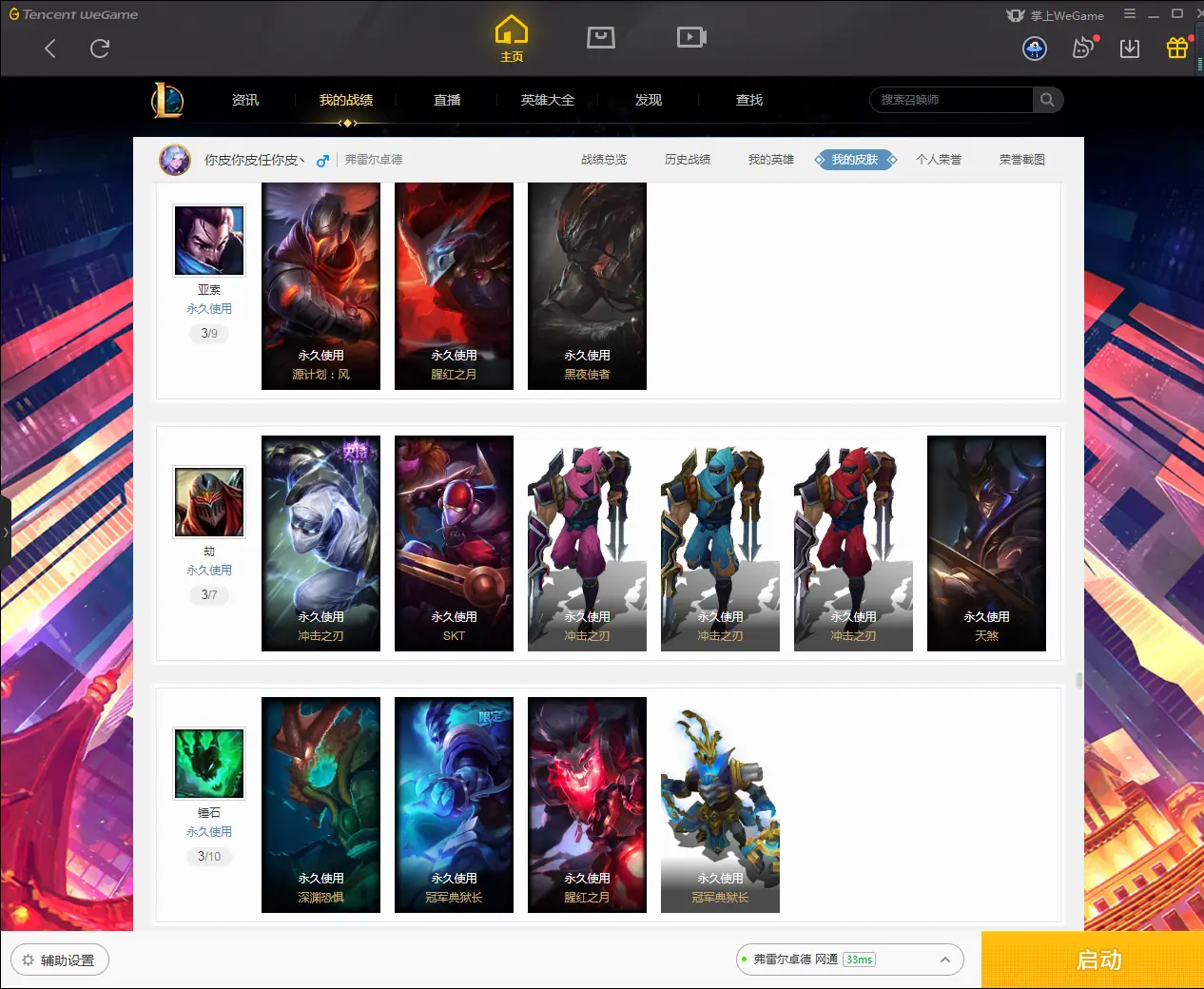Open the 冠军典狱长 splash skin card
The height and width of the screenshot is (989, 1204).
[454, 805]
